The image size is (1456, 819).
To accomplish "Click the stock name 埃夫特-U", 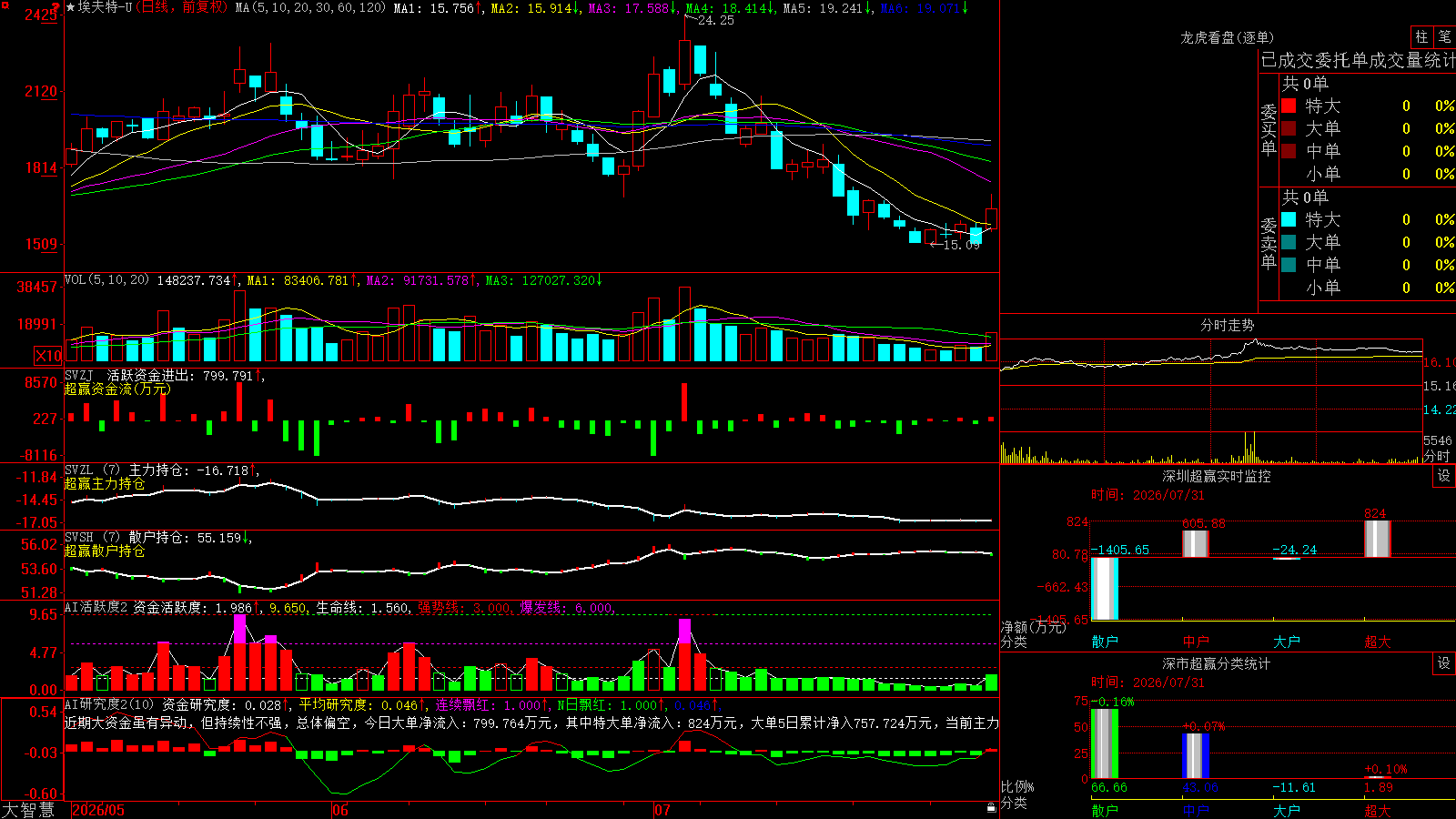I will pos(105,7).
